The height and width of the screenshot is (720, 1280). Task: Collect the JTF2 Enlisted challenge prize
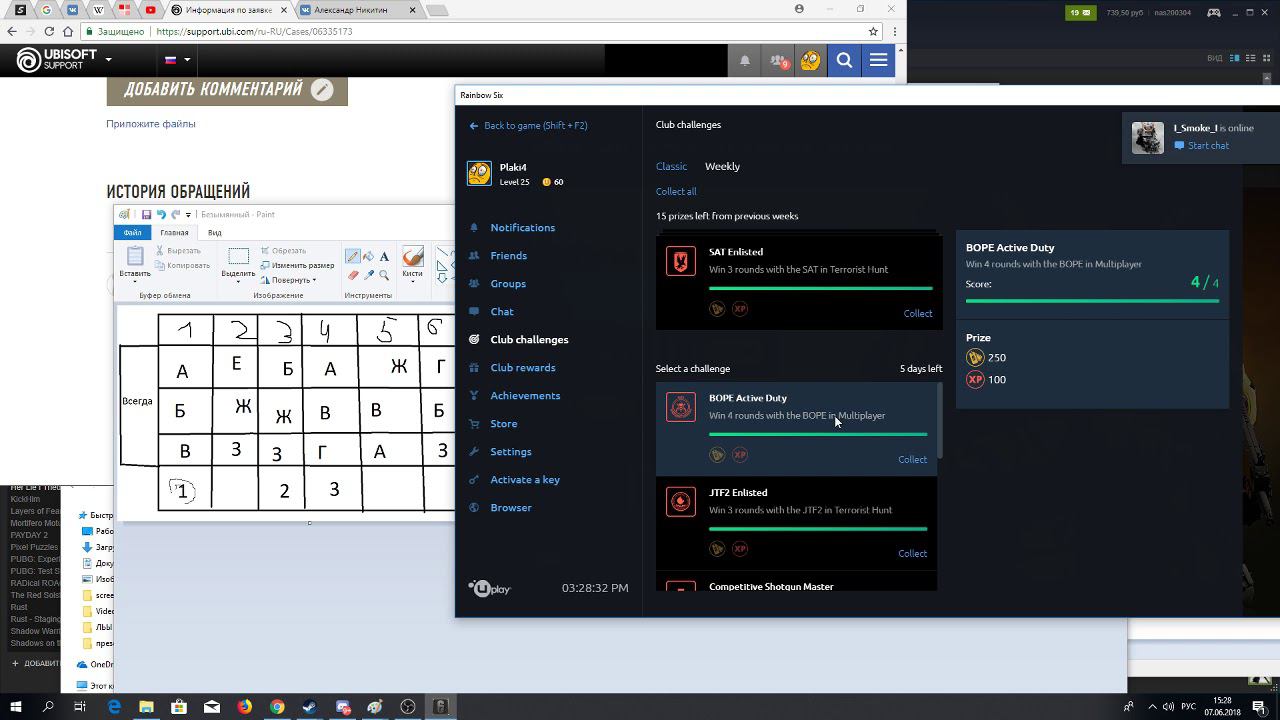coord(912,553)
